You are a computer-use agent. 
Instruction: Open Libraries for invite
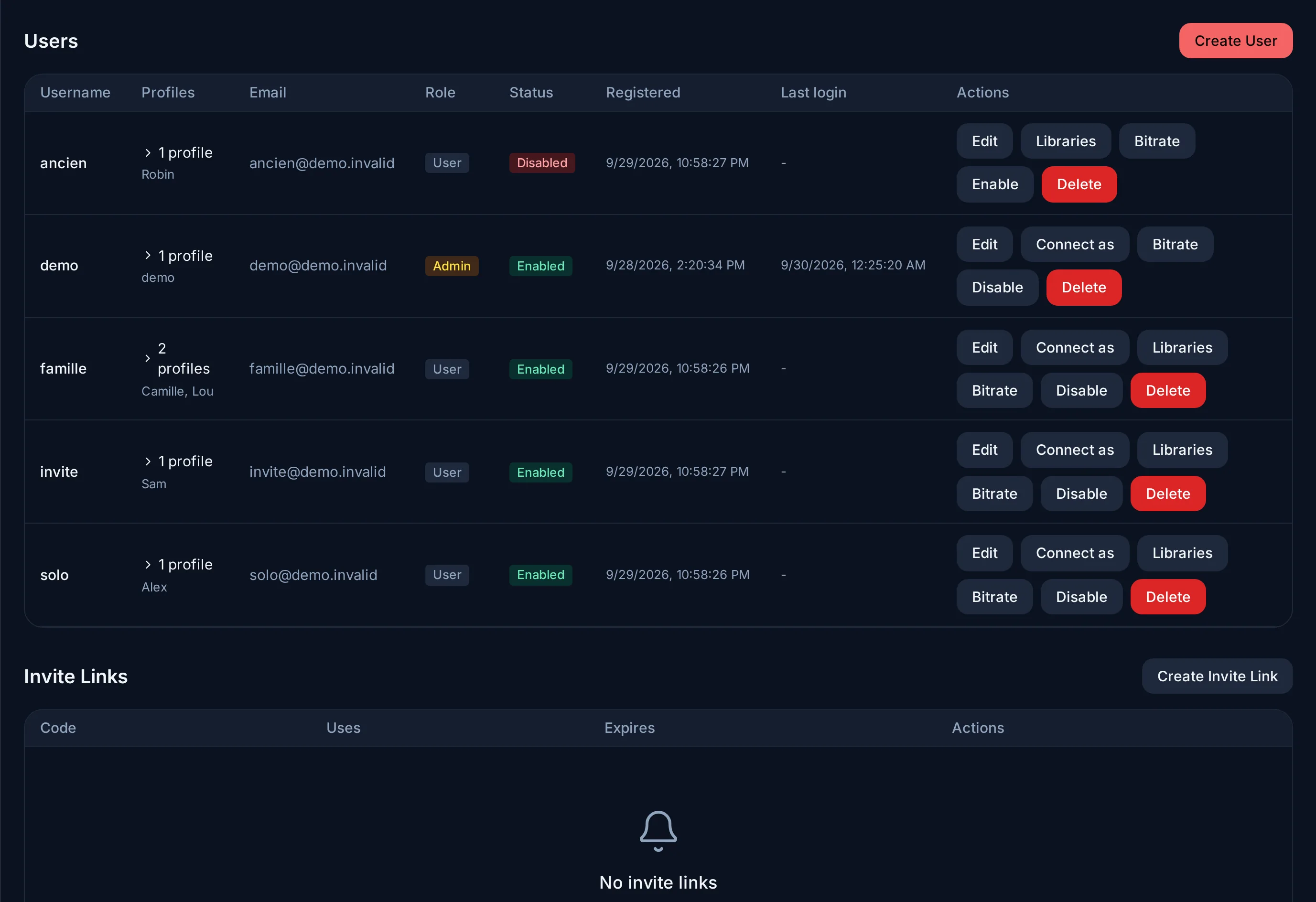[1182, 450]
